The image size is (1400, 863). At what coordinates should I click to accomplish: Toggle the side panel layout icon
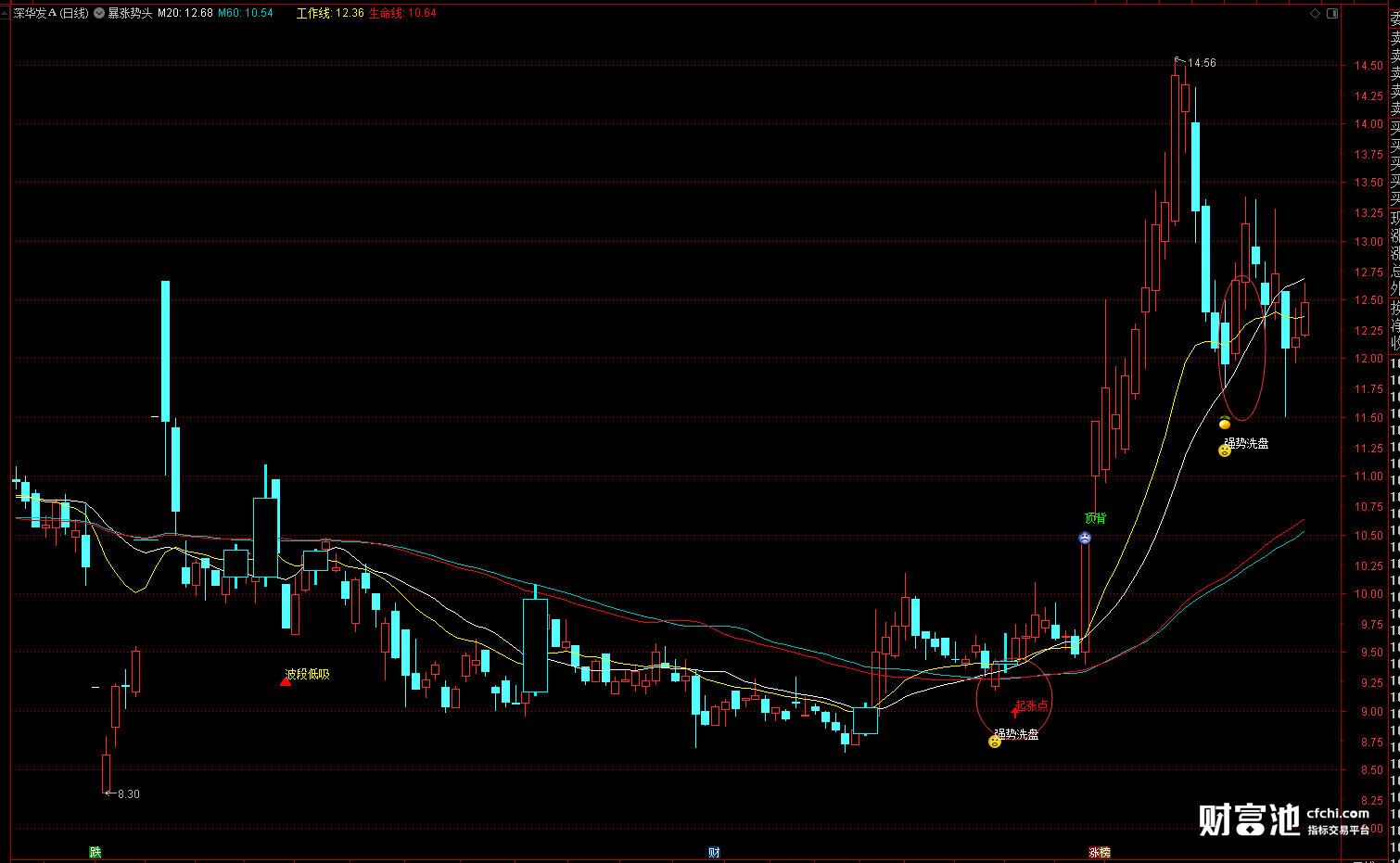[1332, 13]
